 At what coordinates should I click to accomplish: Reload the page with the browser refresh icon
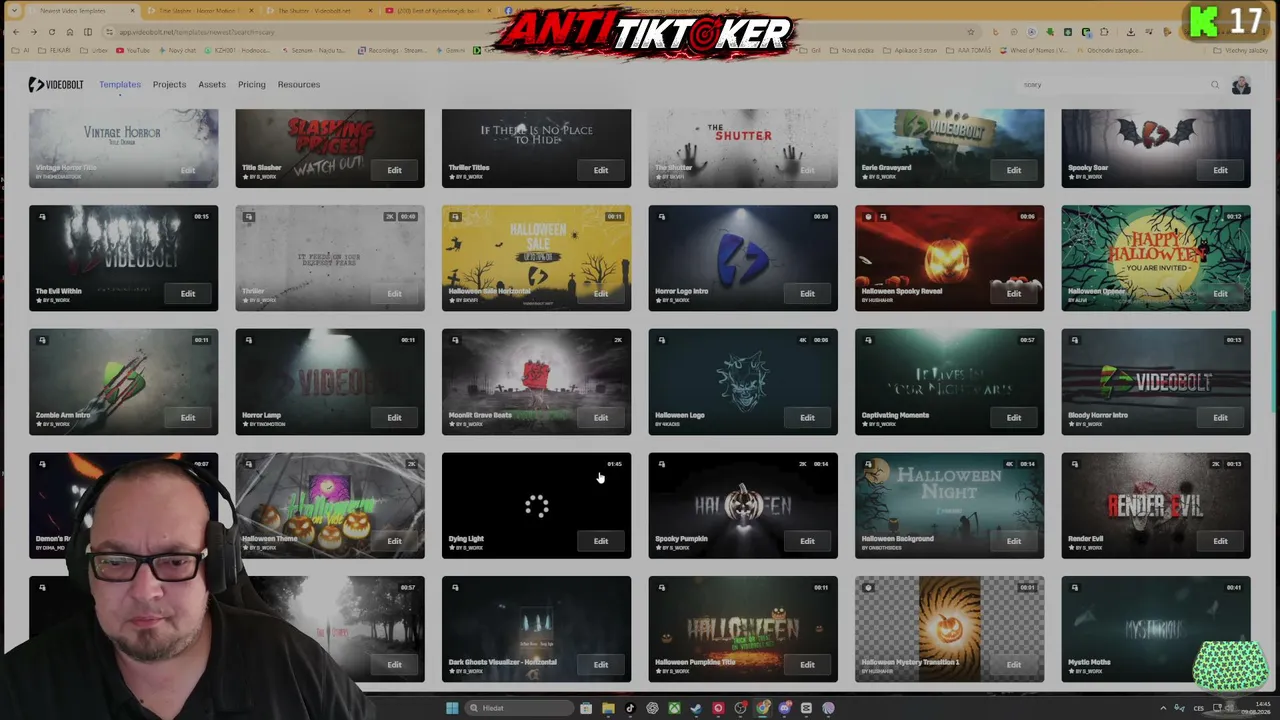click(52, 32)
